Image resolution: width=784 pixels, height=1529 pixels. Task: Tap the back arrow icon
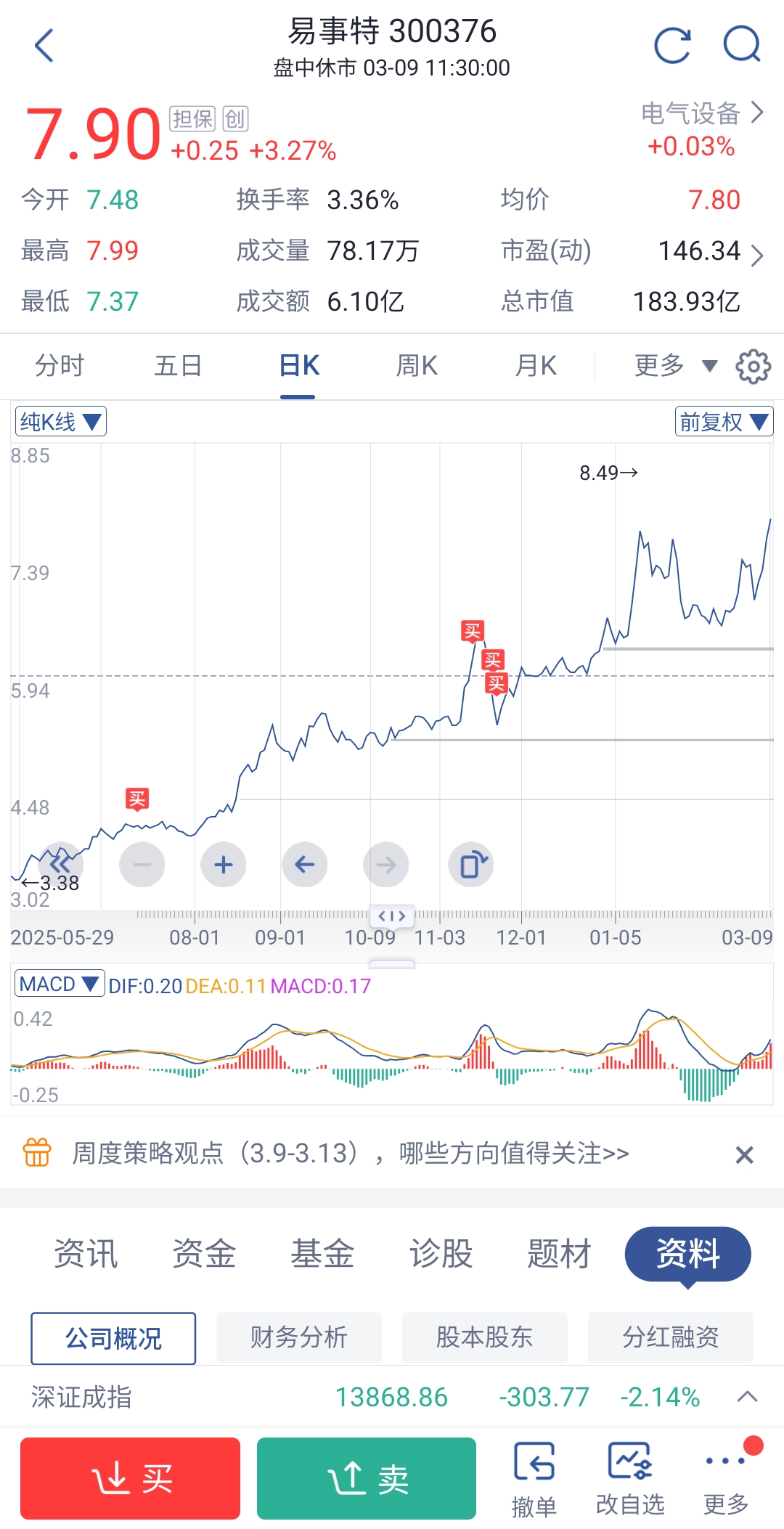[44, 46]
